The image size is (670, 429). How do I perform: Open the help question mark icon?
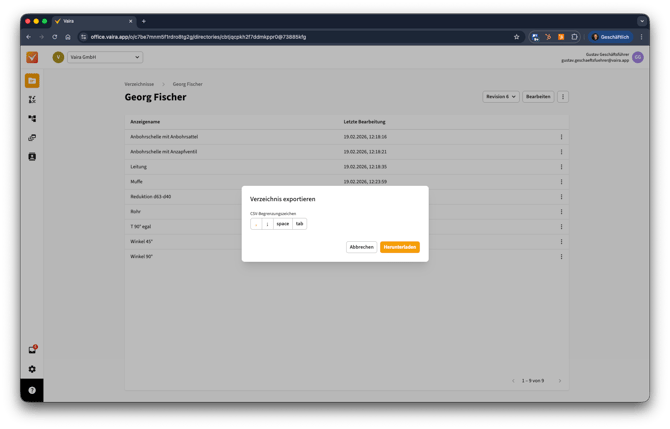(x=32, y=390)
